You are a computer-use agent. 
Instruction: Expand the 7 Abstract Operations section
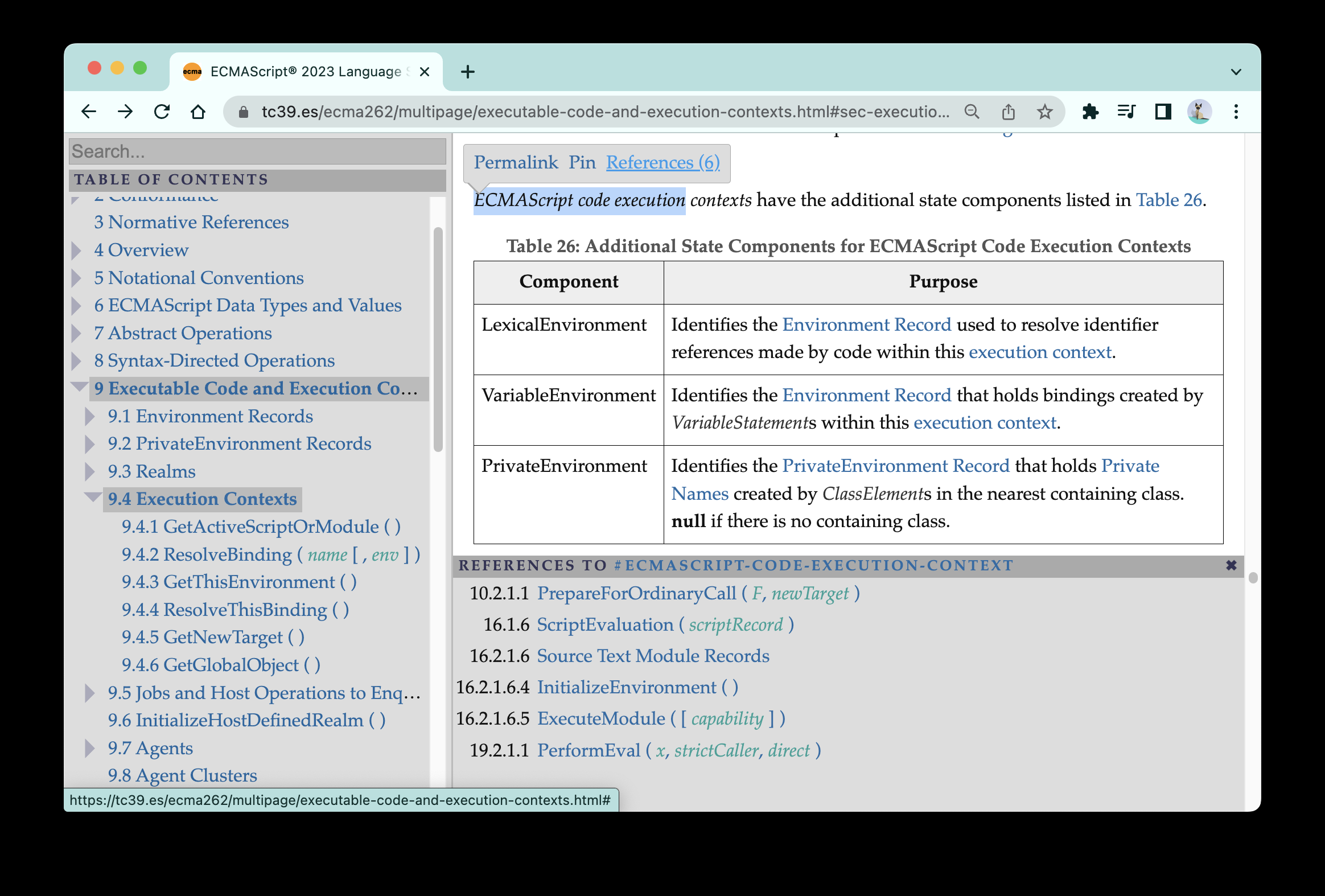pyautogui.click(x=76, y=333)
